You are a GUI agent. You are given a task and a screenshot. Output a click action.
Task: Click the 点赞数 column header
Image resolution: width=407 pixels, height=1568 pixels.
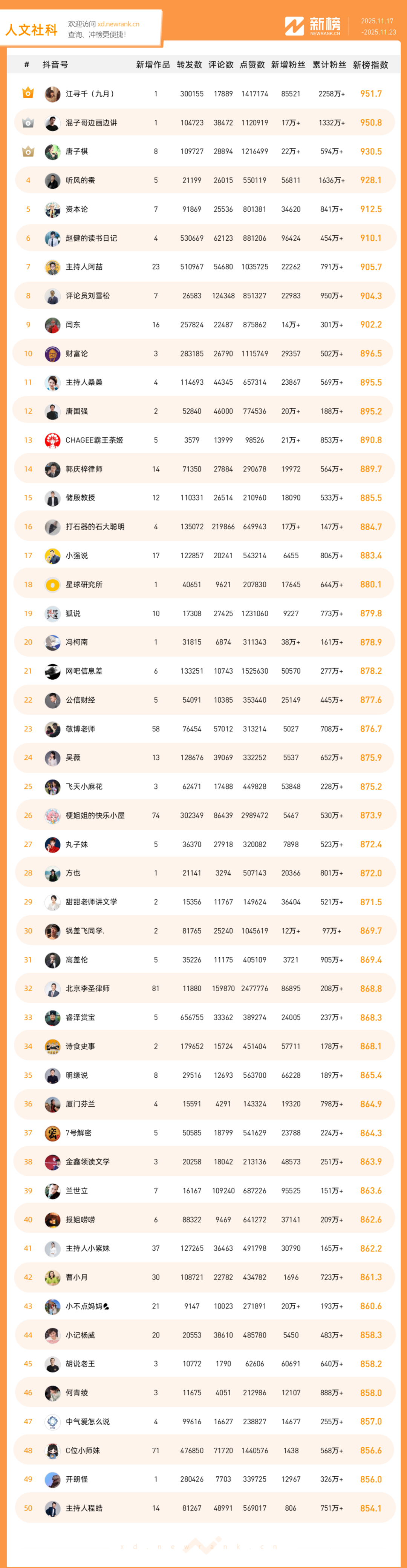pos(252,65)
